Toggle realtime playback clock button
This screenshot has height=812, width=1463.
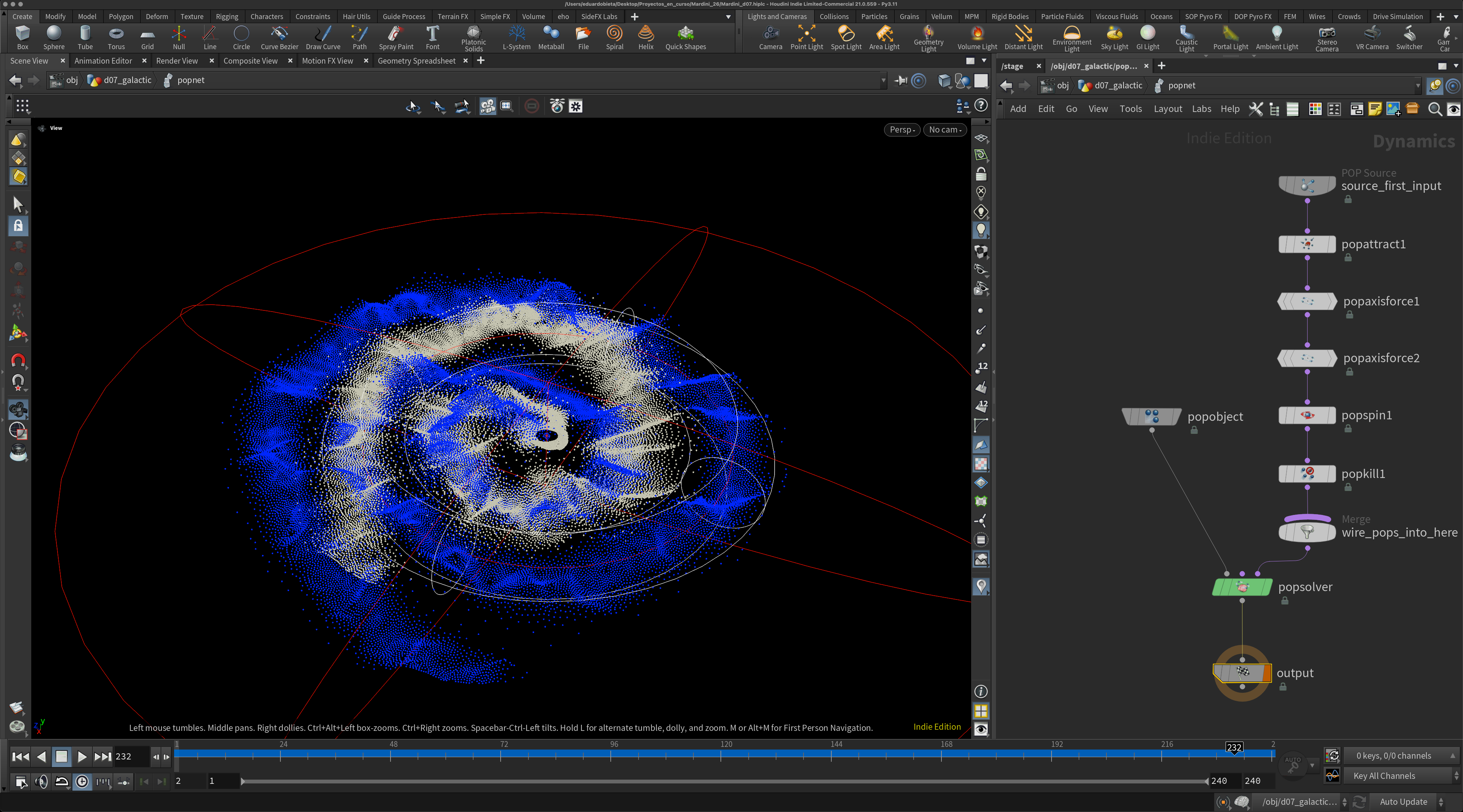(82, 782)
